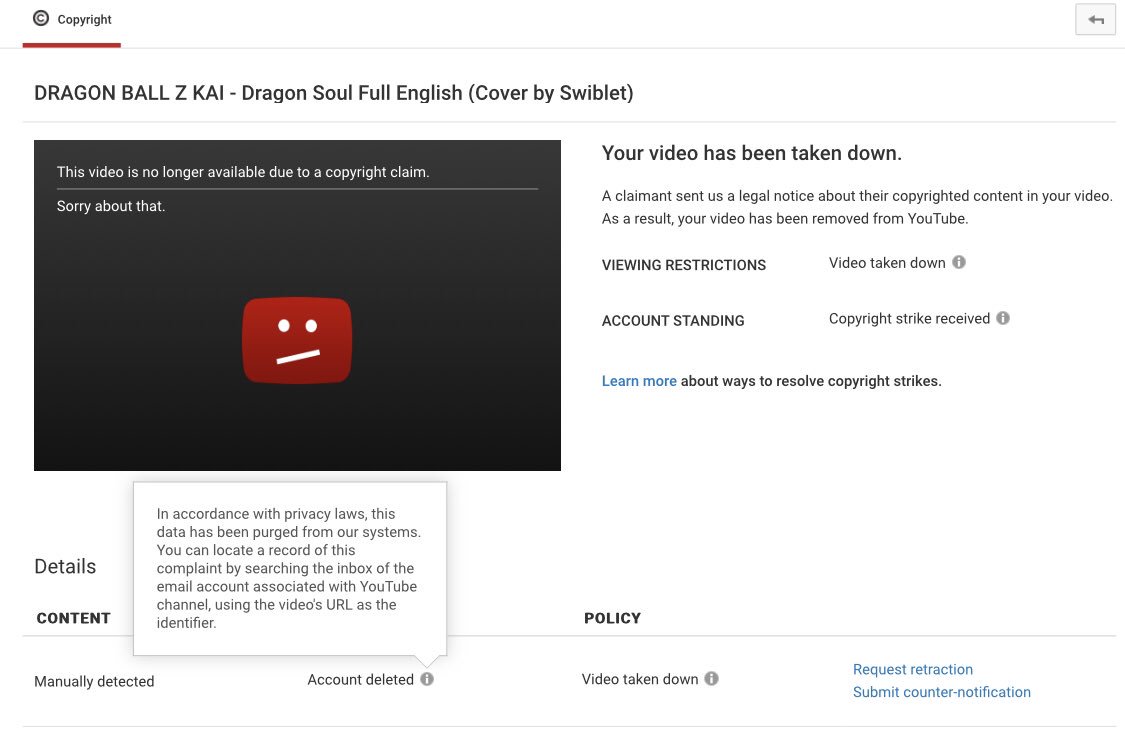Click the VIEWING RESTRICTIONS label
The width and height of the screenshot is (1125, 731).
(684, 265)
